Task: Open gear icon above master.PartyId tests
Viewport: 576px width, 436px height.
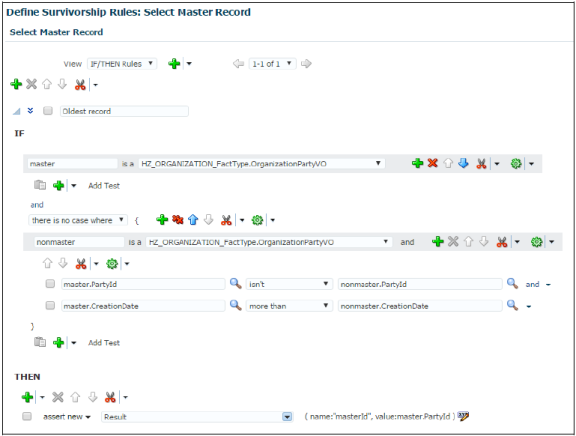Action: 112,264
